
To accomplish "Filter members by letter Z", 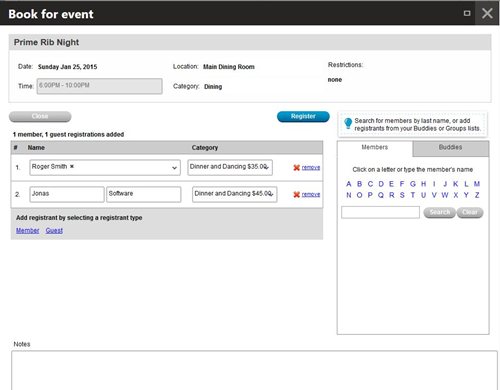I will pos(477,195).
